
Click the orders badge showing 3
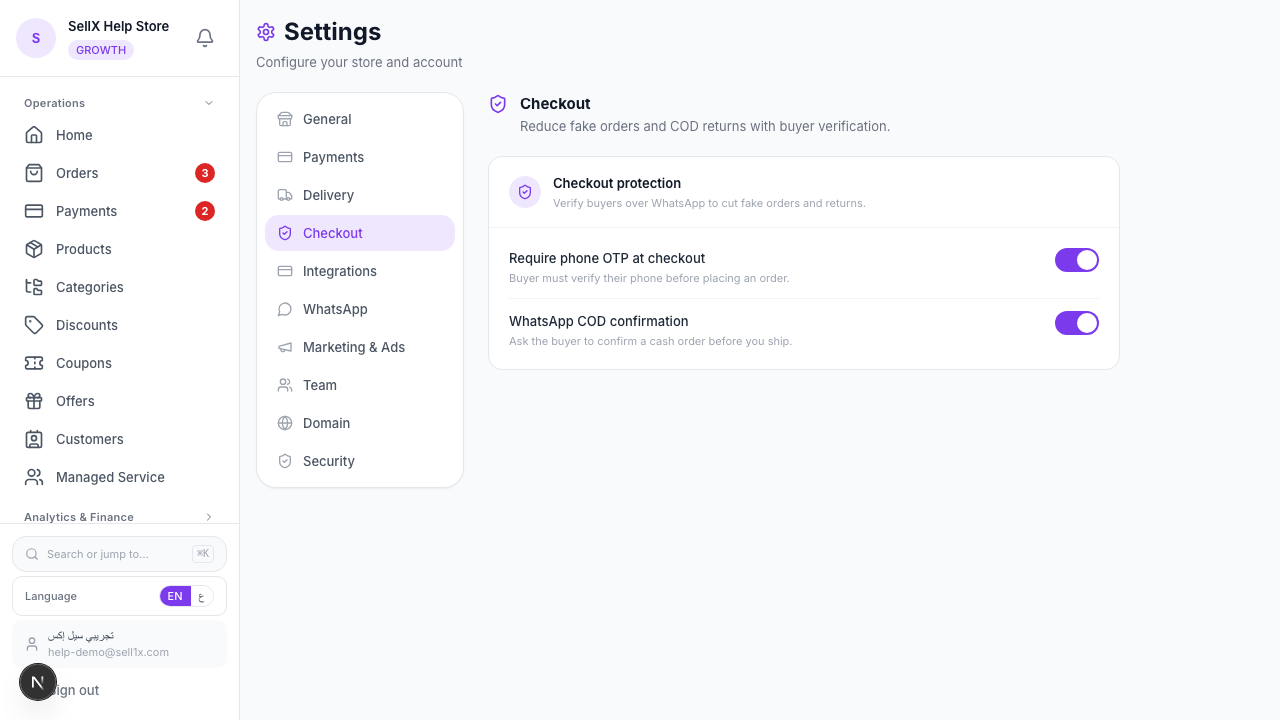[x=205, y=173]
